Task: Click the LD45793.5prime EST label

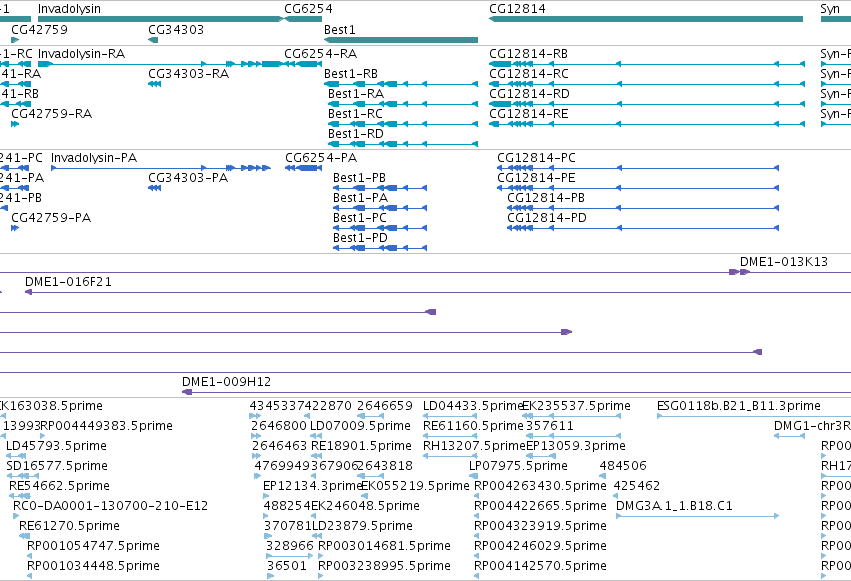Action: (x=56, y=446)
